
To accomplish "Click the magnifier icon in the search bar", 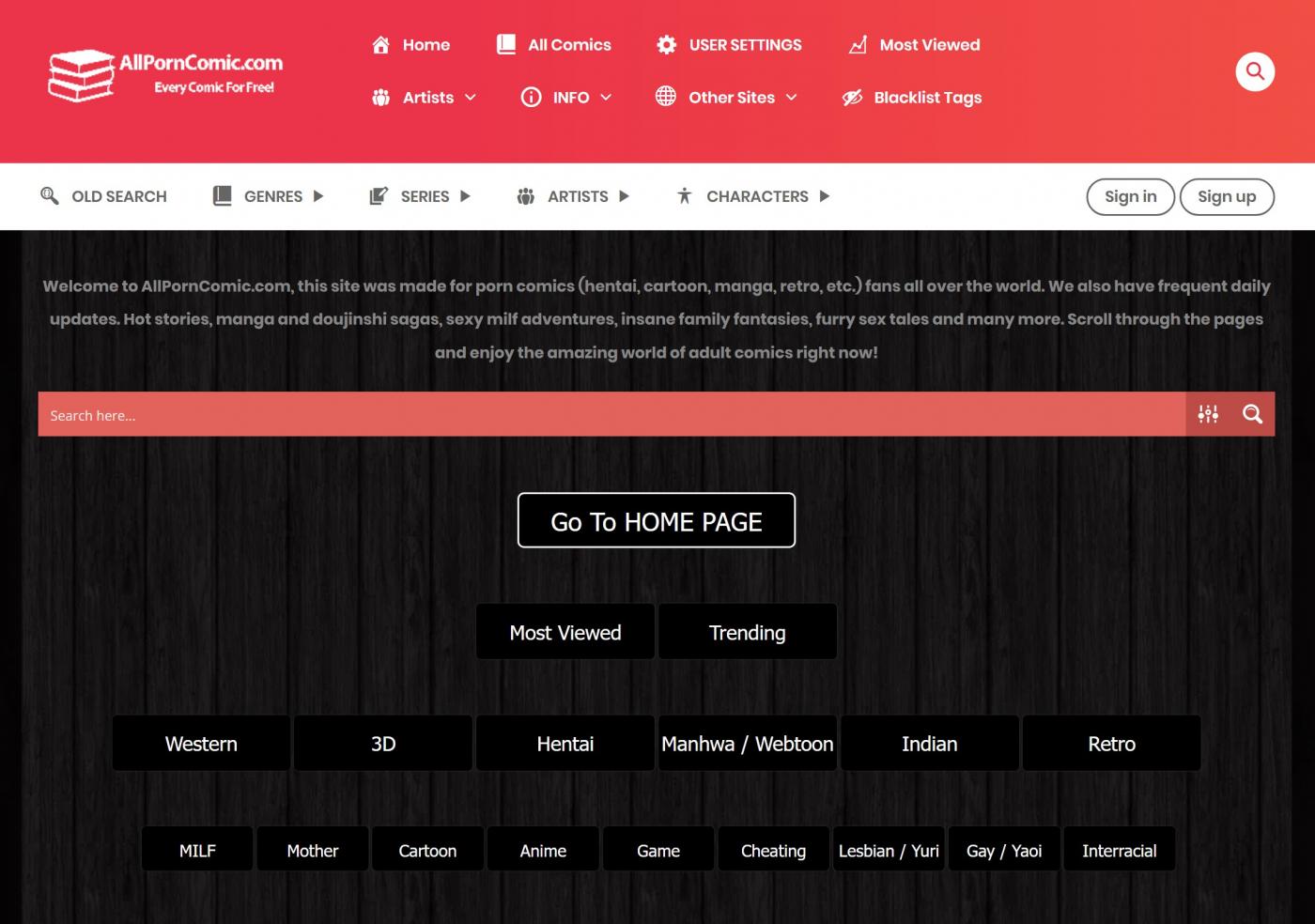I will (1252, 414).
